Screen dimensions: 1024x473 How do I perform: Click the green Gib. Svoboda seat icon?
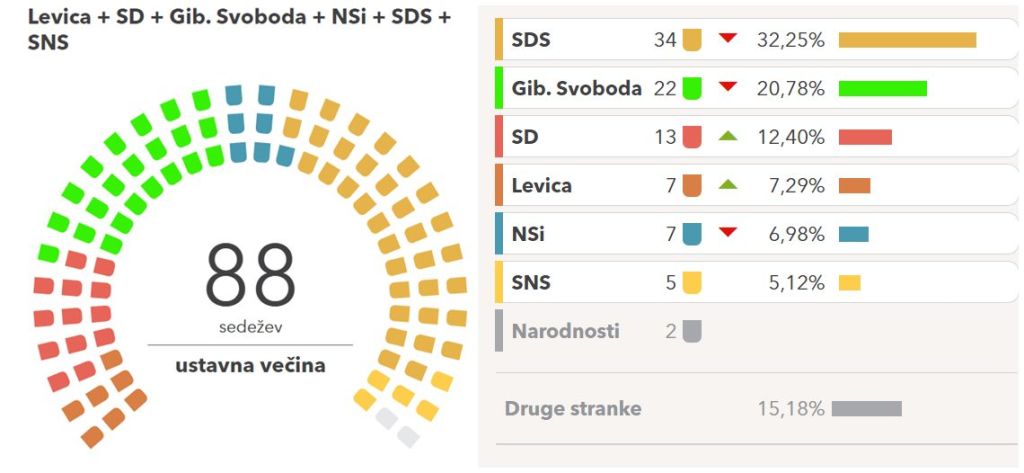click(692, 88)
